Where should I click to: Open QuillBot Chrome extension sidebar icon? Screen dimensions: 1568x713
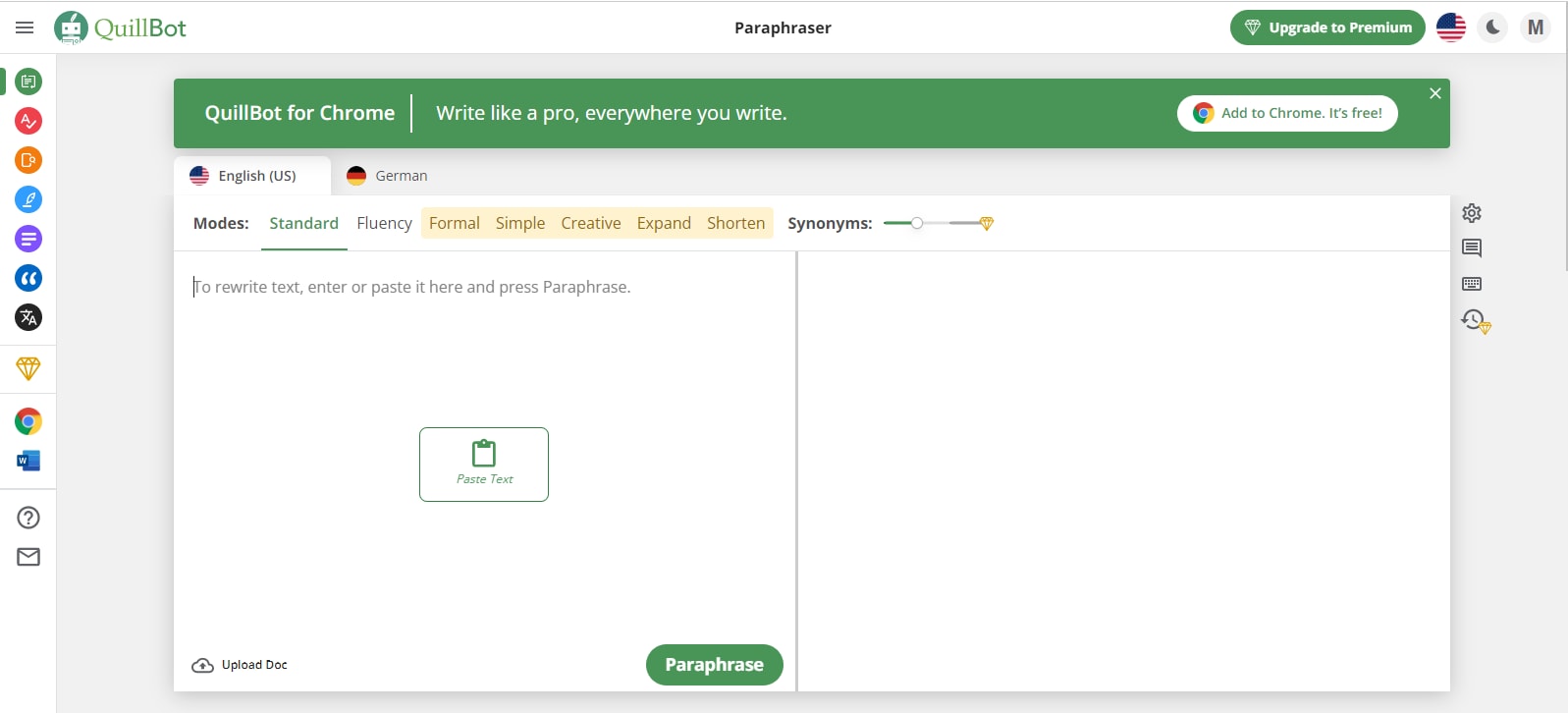(x=28, y=421)
